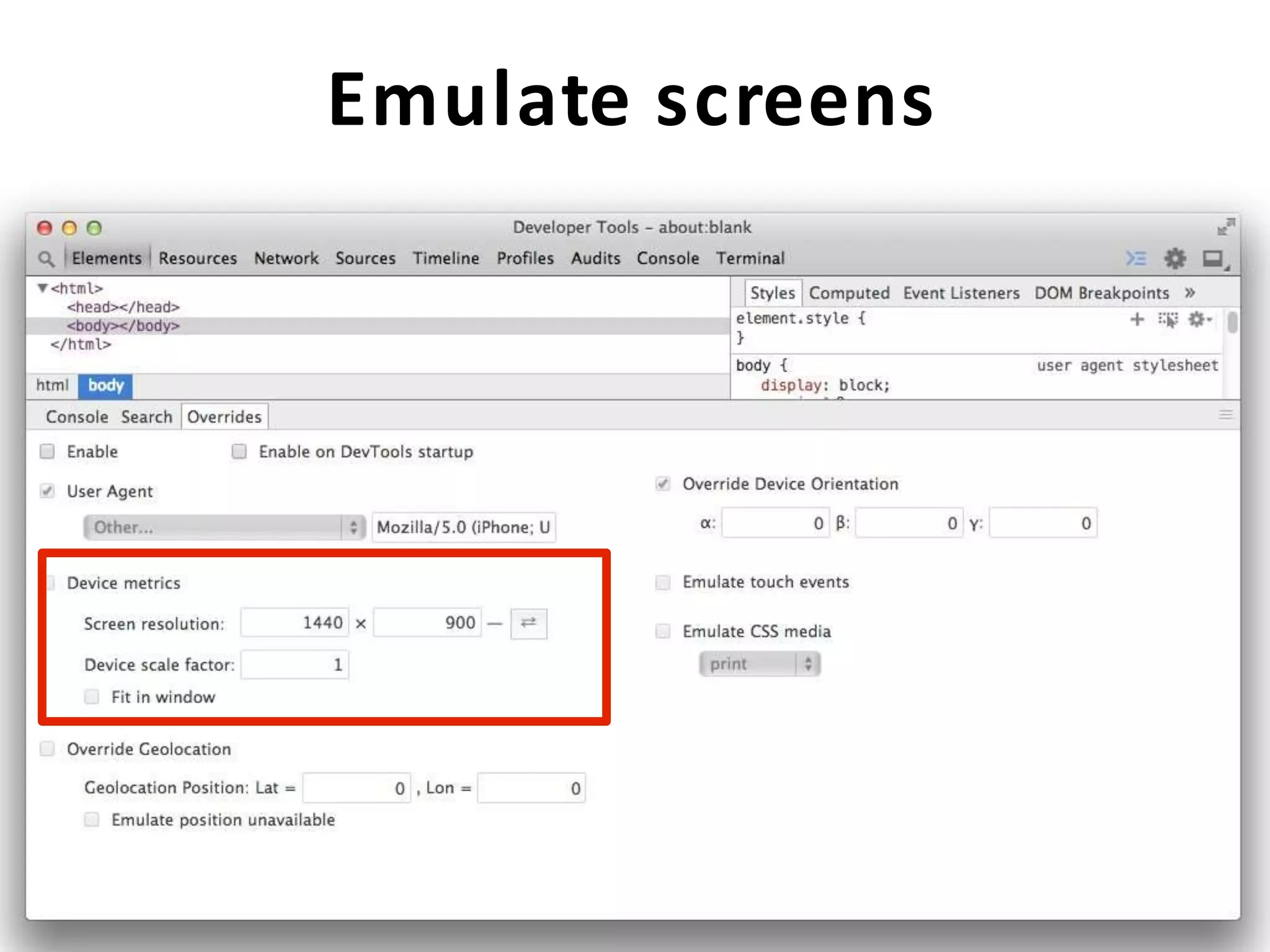This screenshot has height=952, width=1270.
Task: Select the Computed sidebar tab
Action: coord(850,293)
